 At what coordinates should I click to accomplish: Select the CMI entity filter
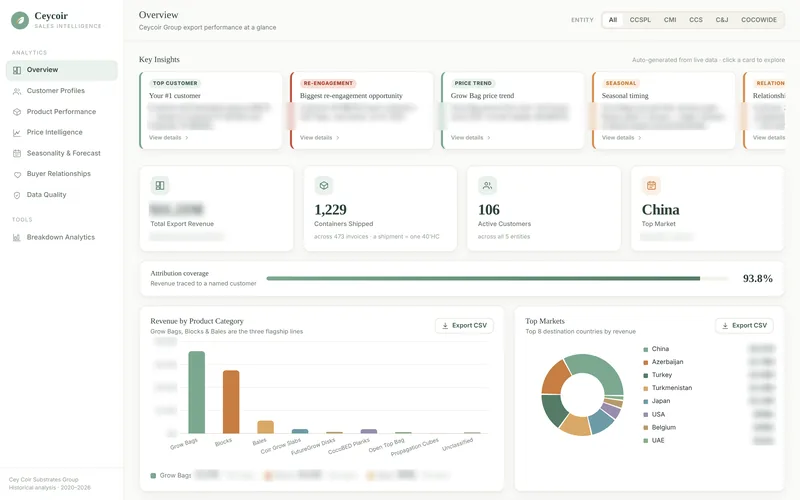point(670,20)
